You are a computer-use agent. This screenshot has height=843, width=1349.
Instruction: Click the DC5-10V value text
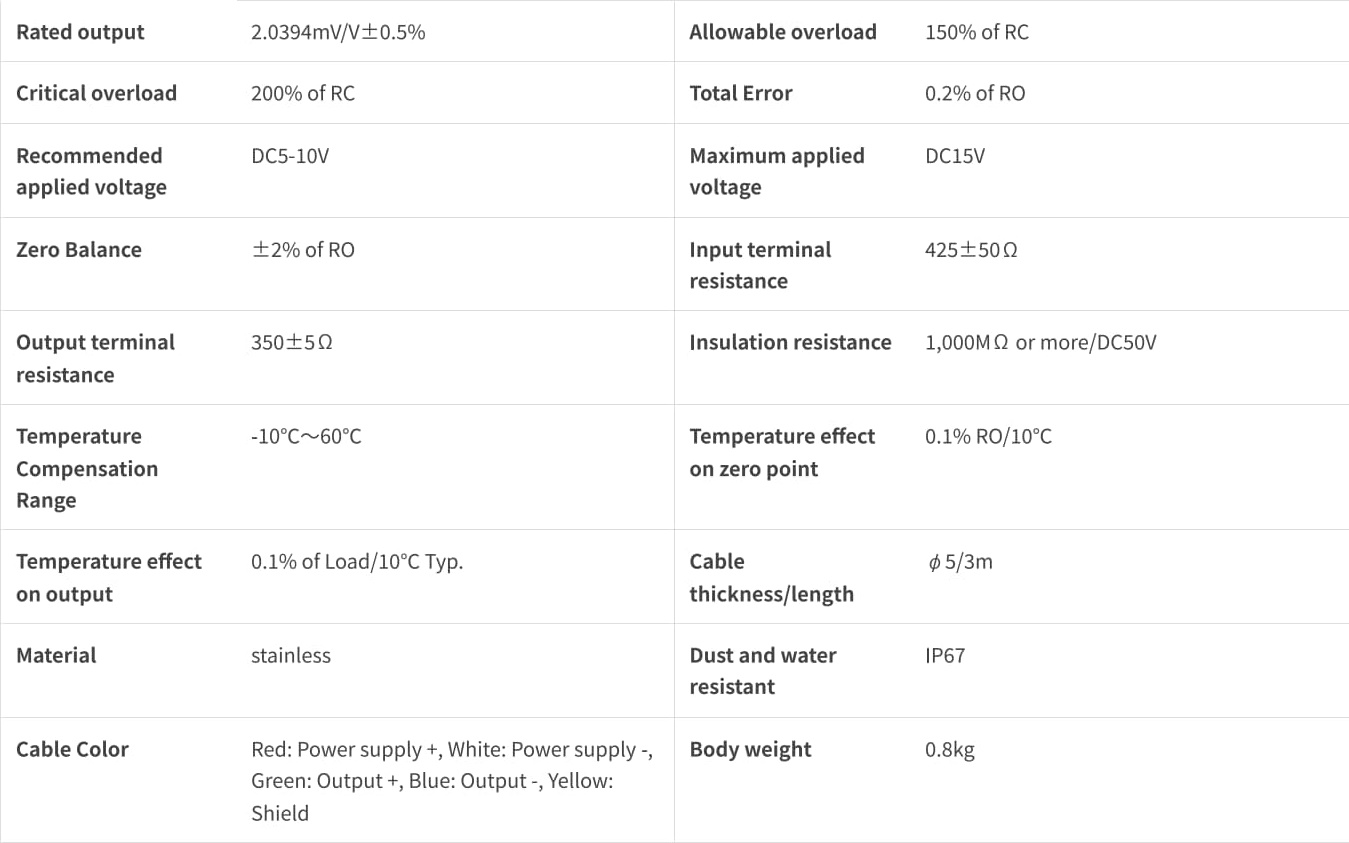[290, 156]
